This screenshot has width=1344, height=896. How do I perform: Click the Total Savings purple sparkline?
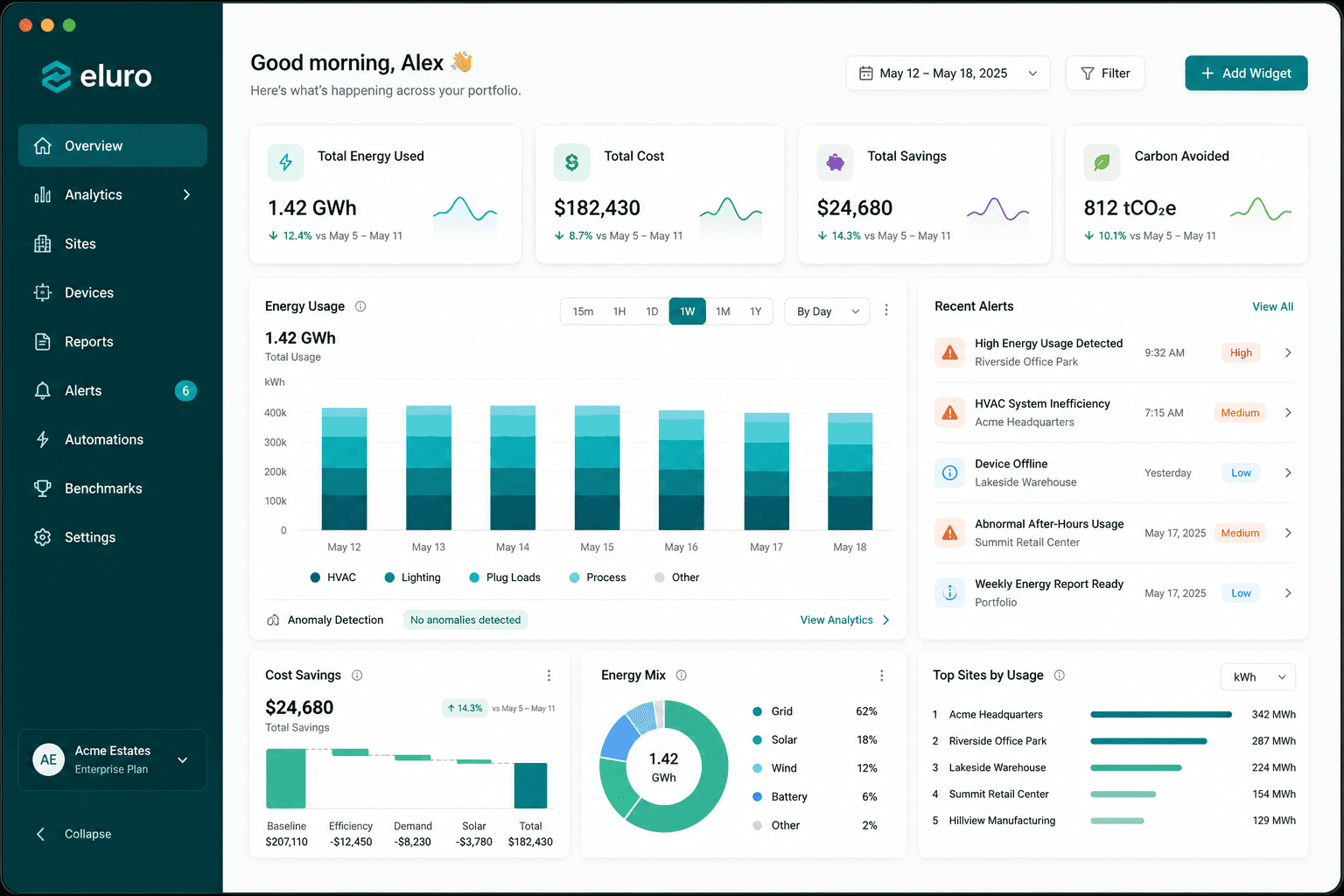point(997,210)
